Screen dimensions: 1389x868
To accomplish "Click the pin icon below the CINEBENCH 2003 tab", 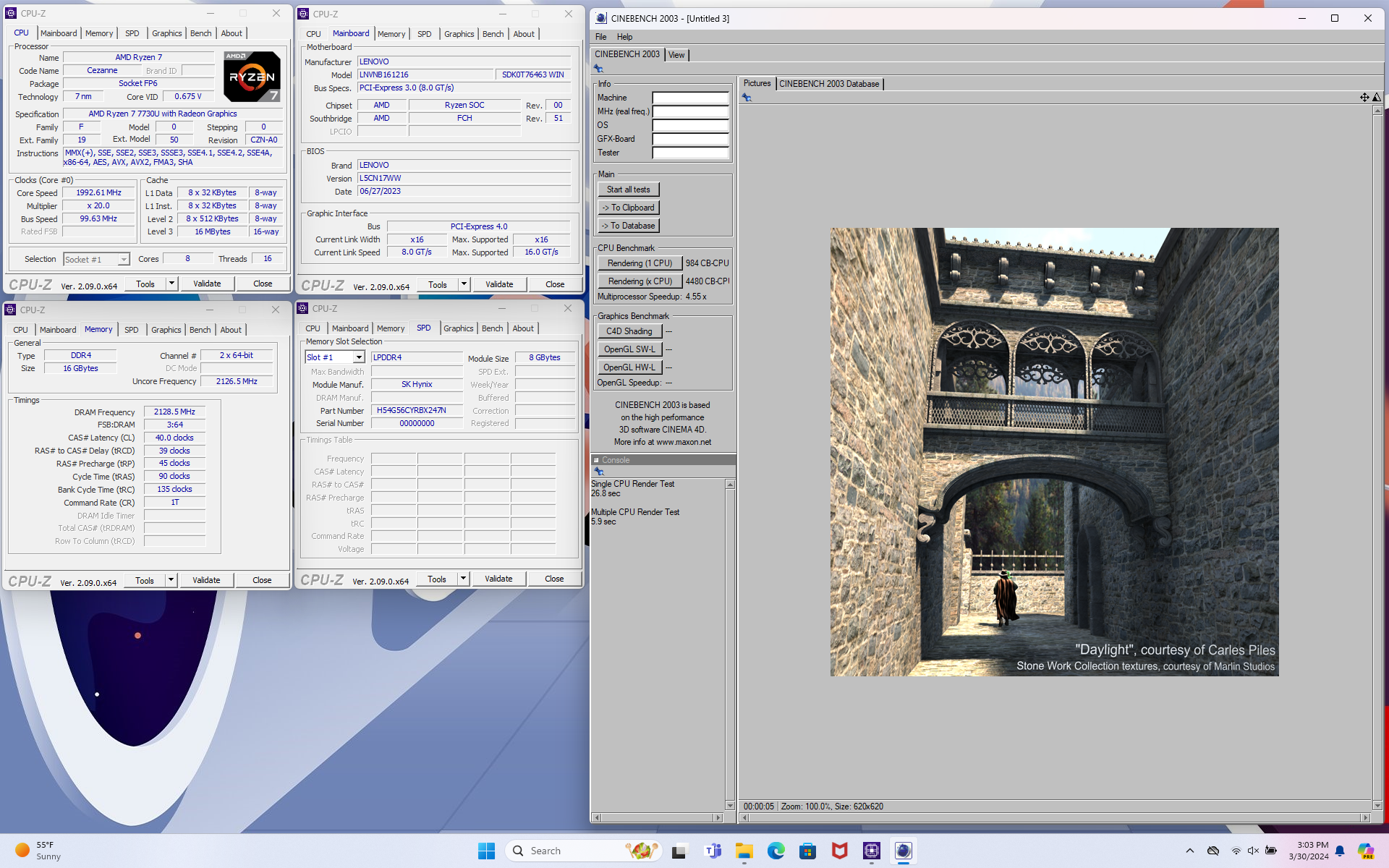I will (x=598, y=69).
